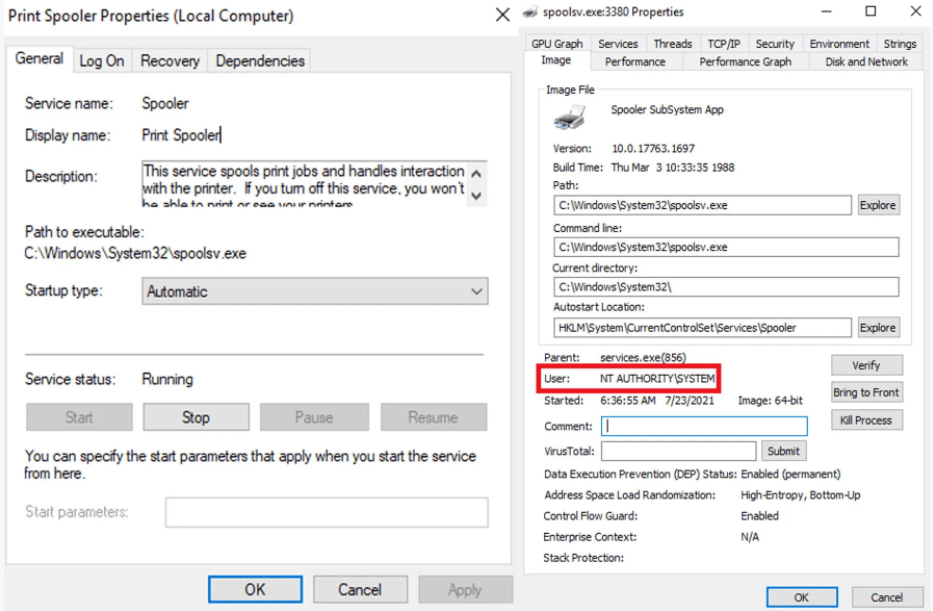The width and height of the screenshot is (933, 611).
Task: Submit the file to VirusTotal
Action: tap(783, 451)
